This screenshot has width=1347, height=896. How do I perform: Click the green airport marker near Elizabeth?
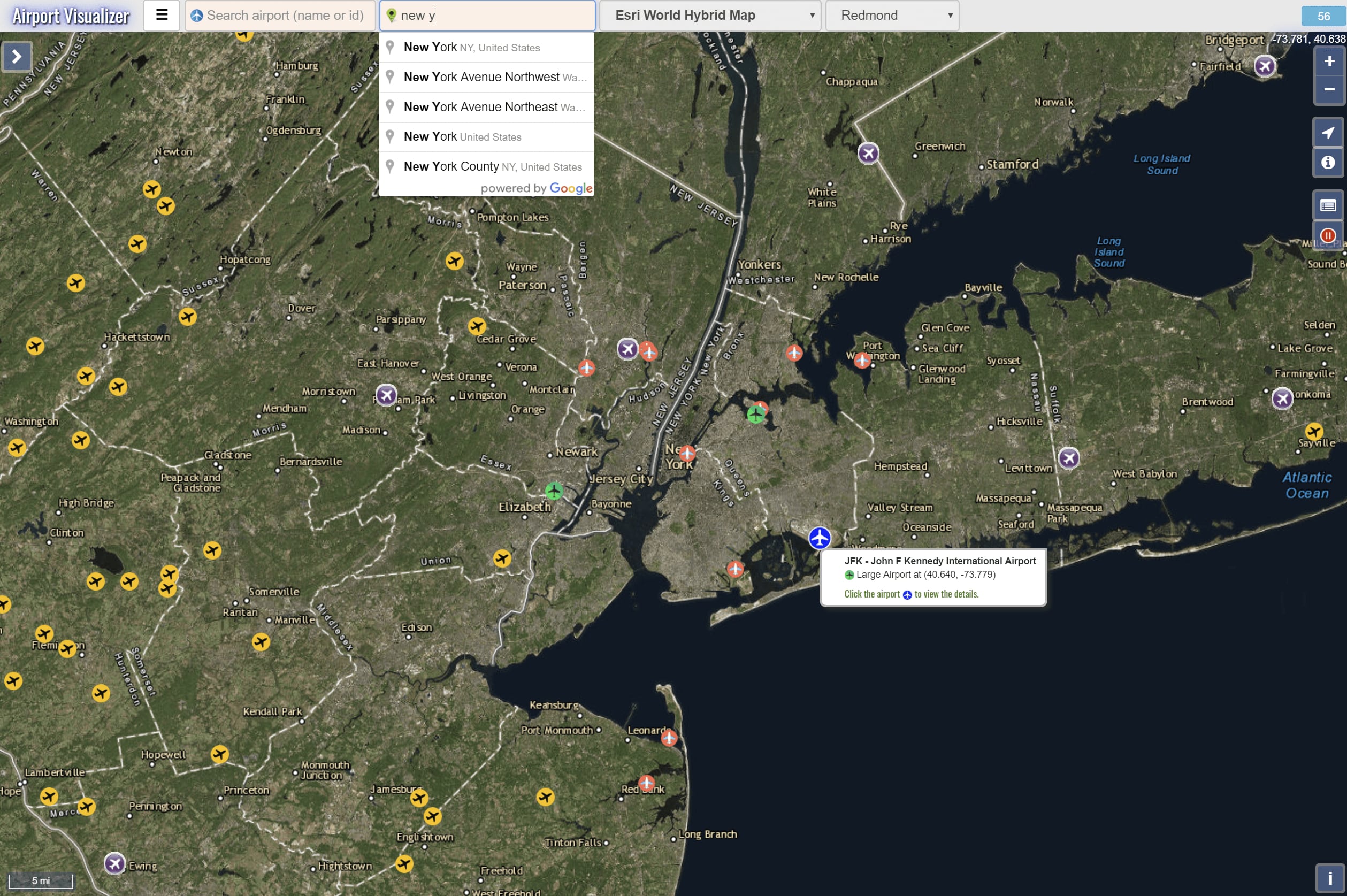click(x=554, y=491)
